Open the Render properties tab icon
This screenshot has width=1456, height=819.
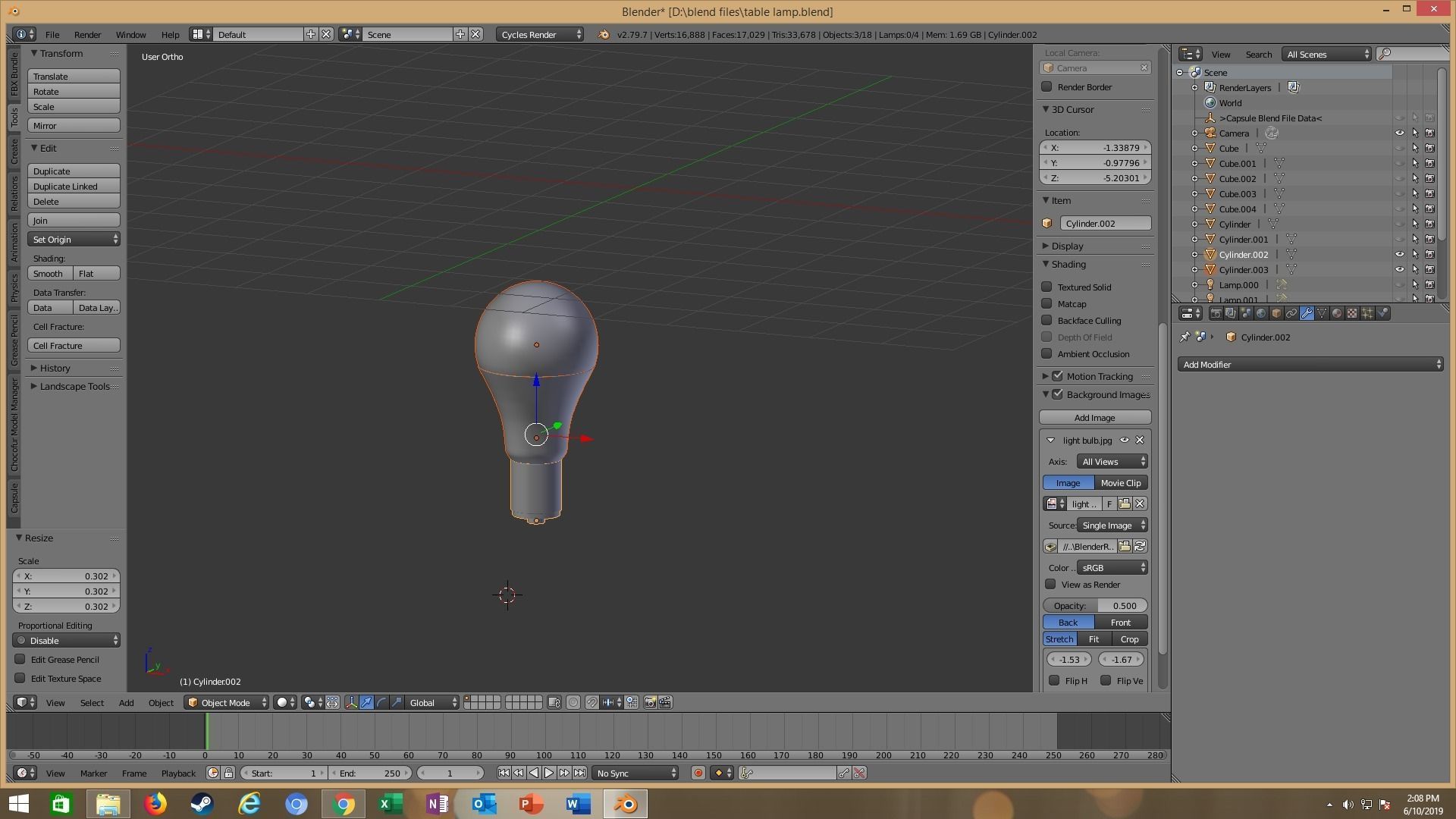(x=1216, y=313)
